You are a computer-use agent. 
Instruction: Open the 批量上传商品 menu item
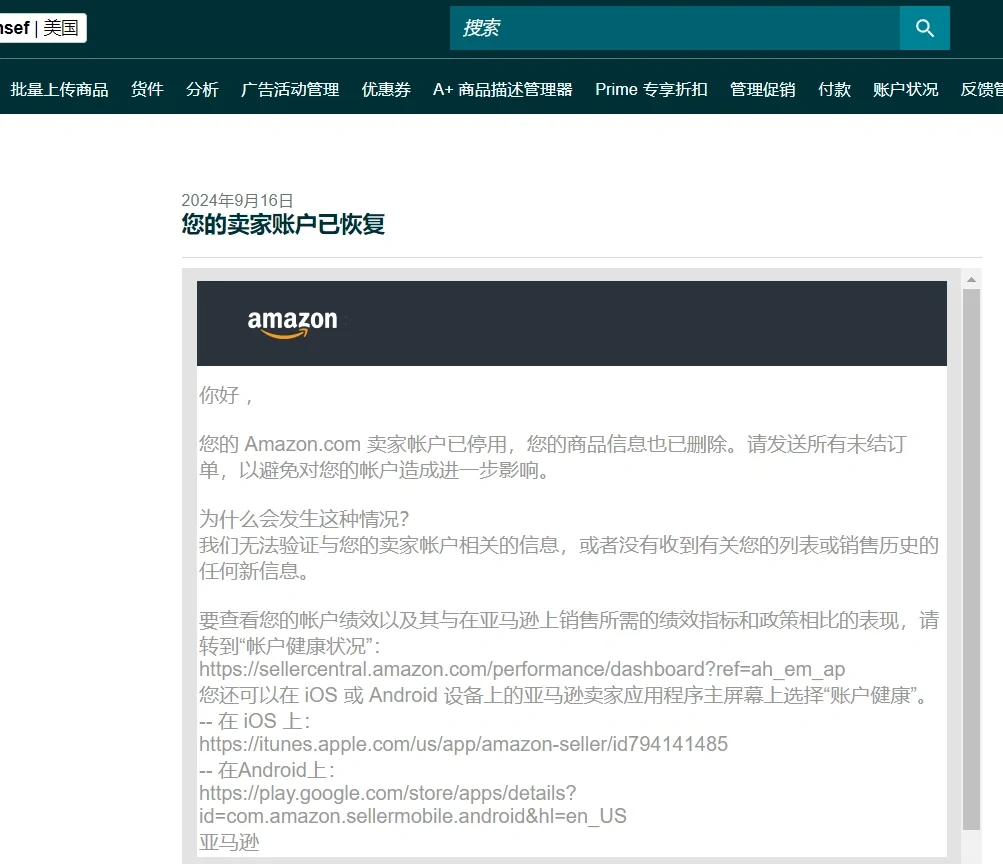59,90
